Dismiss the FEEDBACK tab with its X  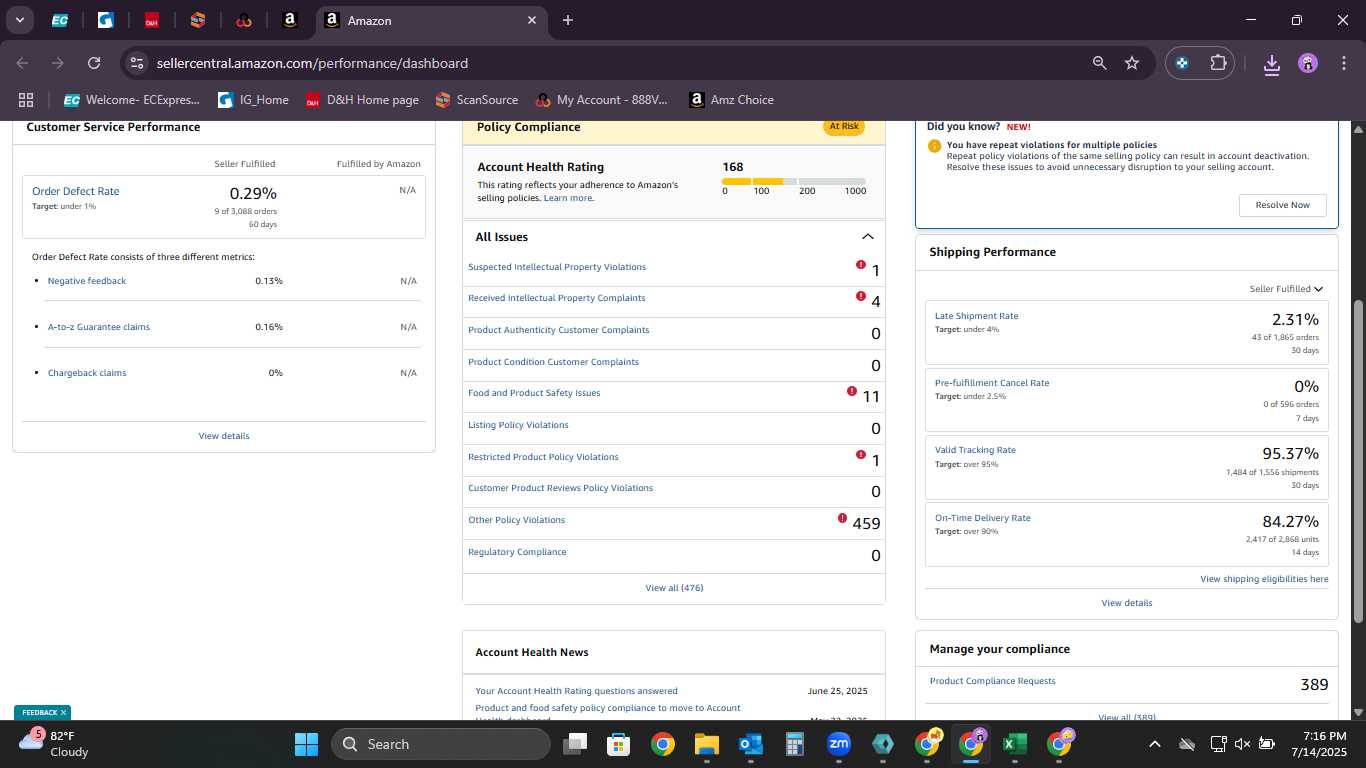pyautogui.click(x=63, y=713)
